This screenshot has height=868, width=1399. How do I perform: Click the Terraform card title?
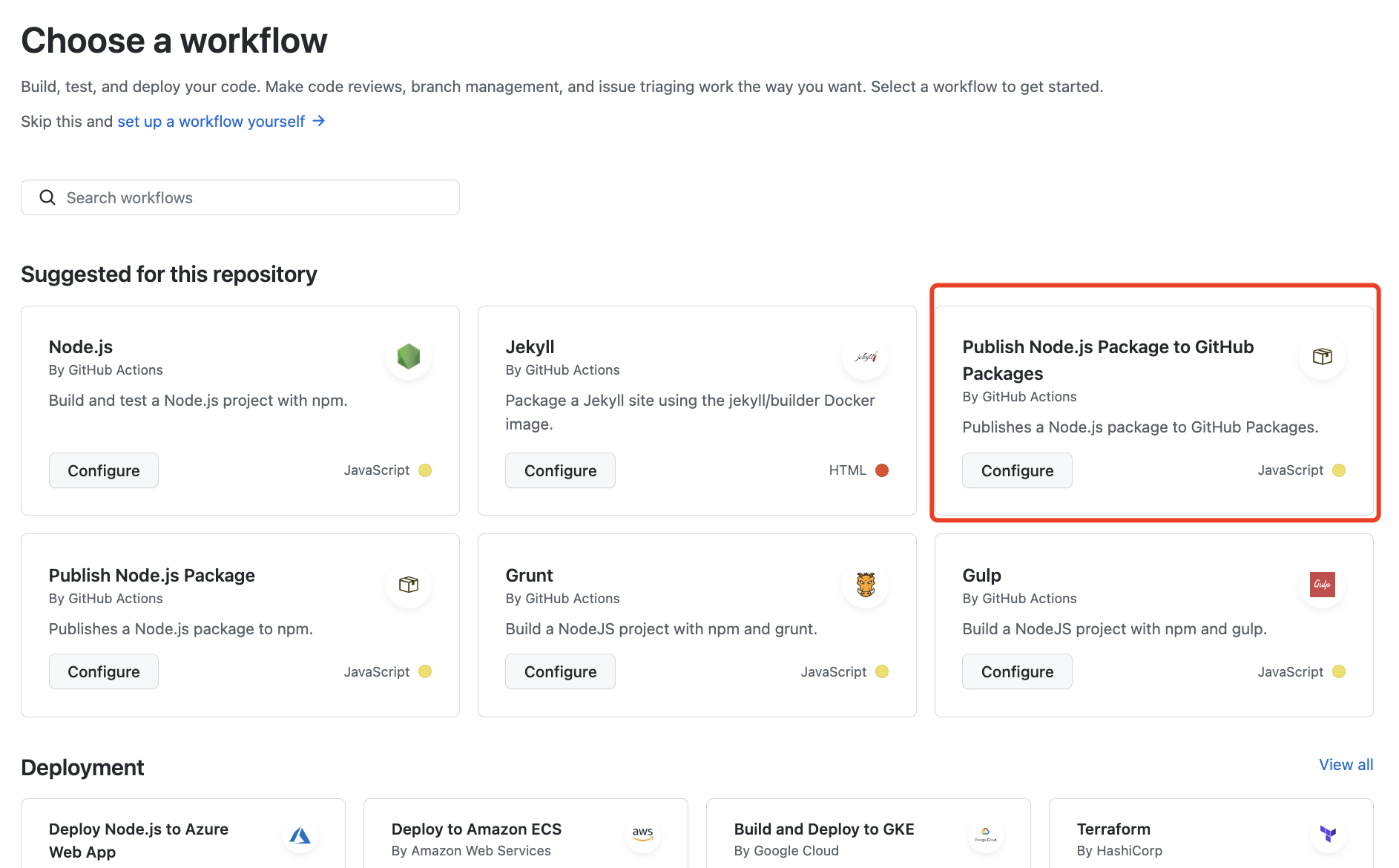click(1114, 829)
